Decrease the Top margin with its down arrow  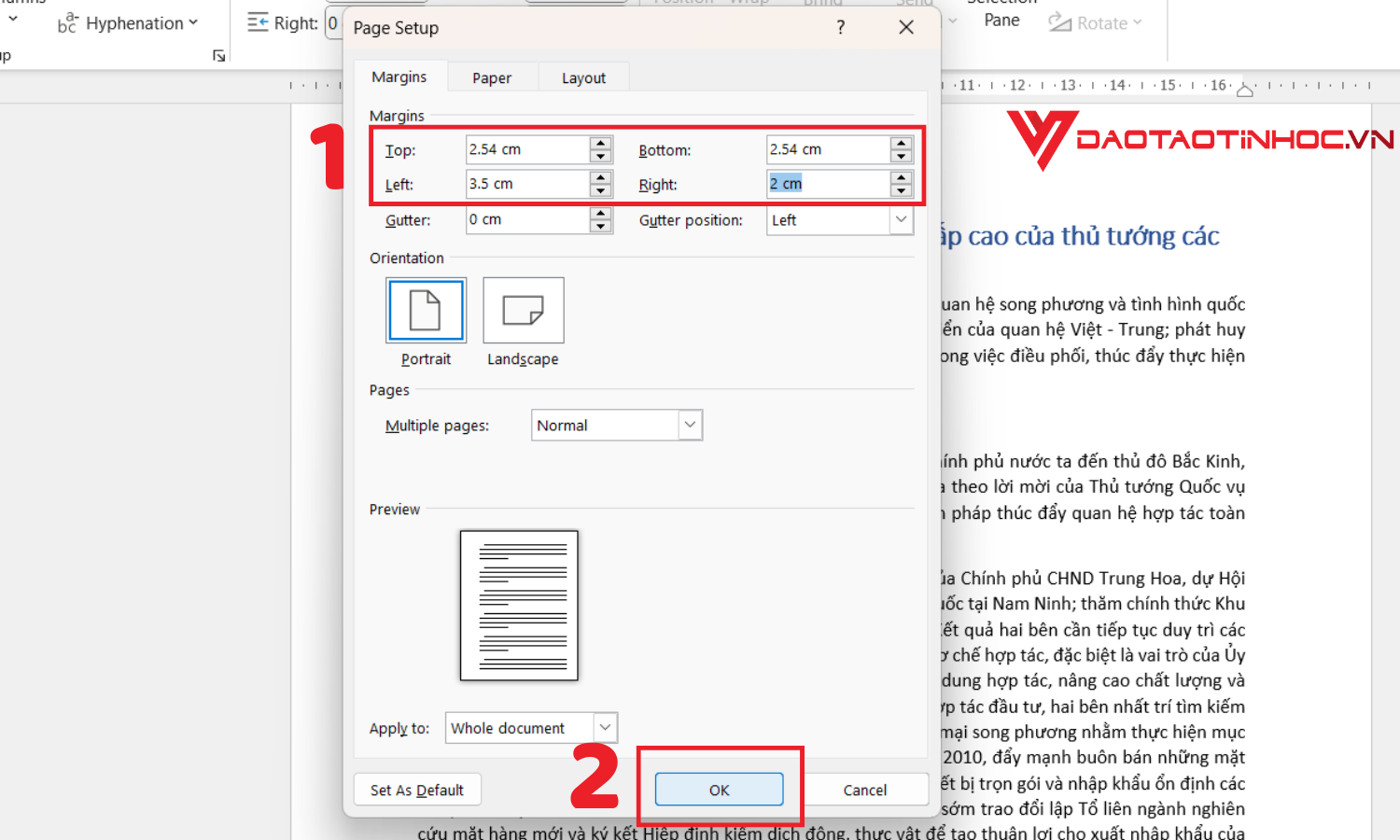(x=601, y=157)
